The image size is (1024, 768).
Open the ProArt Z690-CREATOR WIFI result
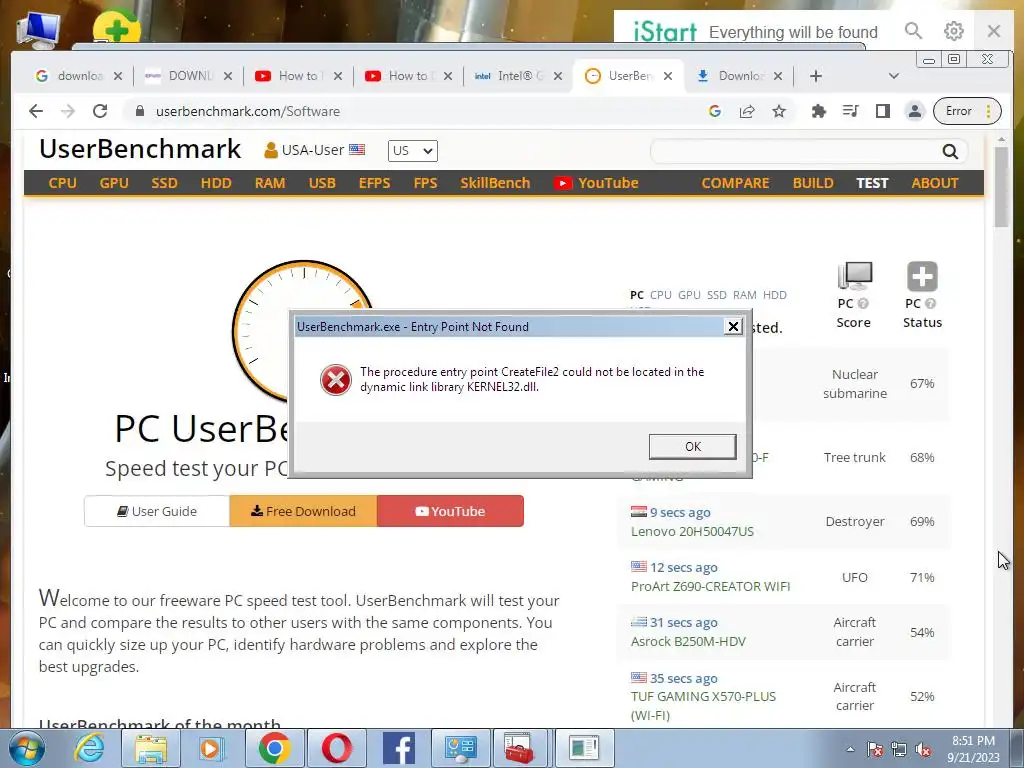(x=710, y=586)
